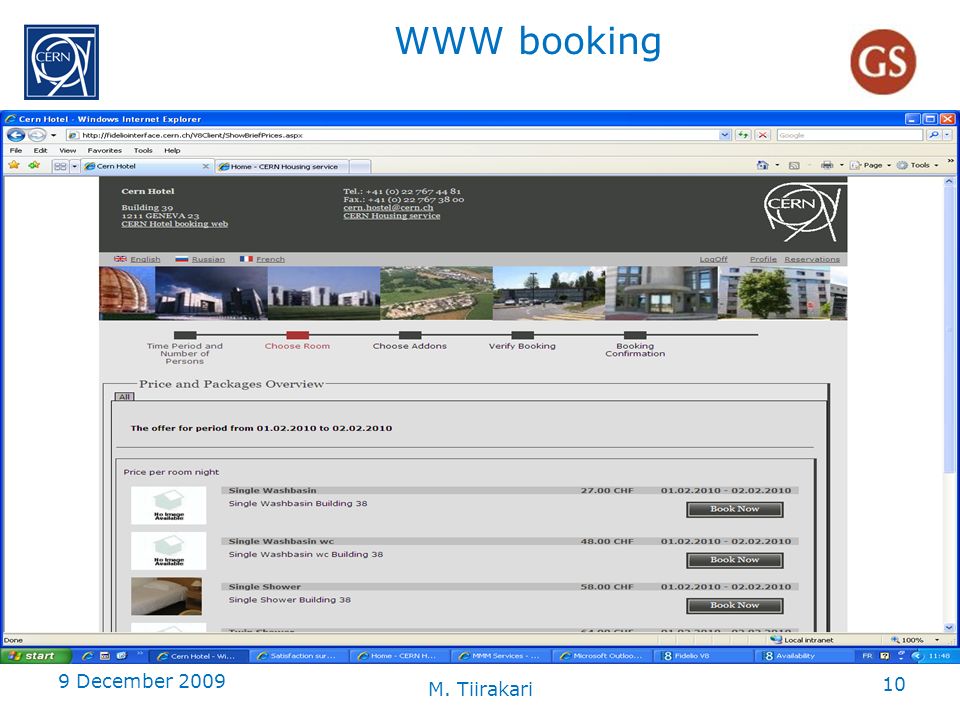Click Book Now for Single Shower
The image size is (960, 720).
click(735, 606)
